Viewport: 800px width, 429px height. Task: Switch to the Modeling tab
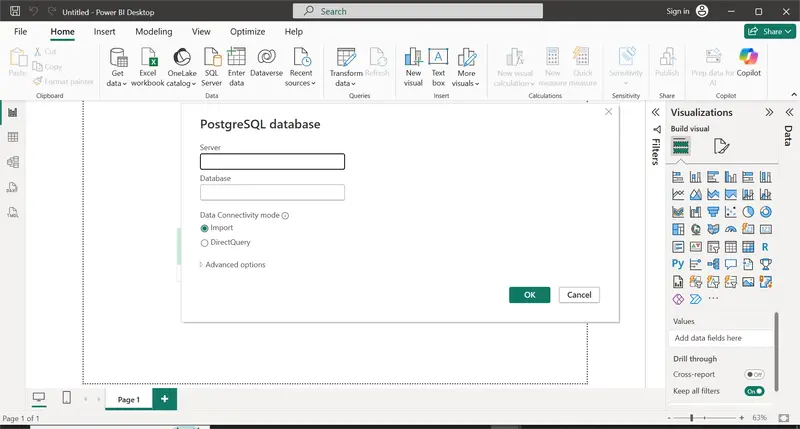click(154, 32)
